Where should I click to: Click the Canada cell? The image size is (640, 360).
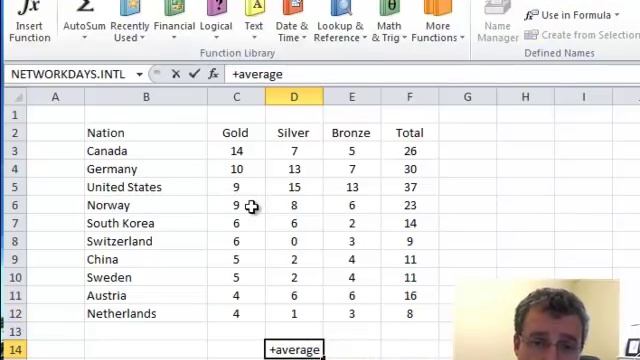tap(146, 151)
